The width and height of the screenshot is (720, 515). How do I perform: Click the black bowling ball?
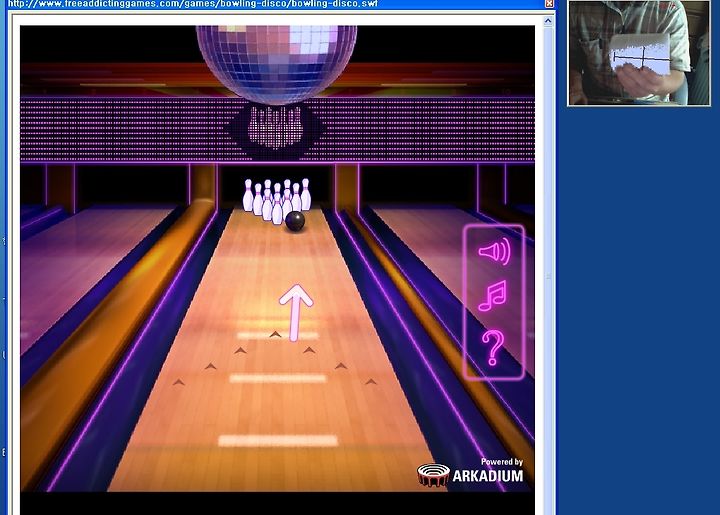point(295,222)
